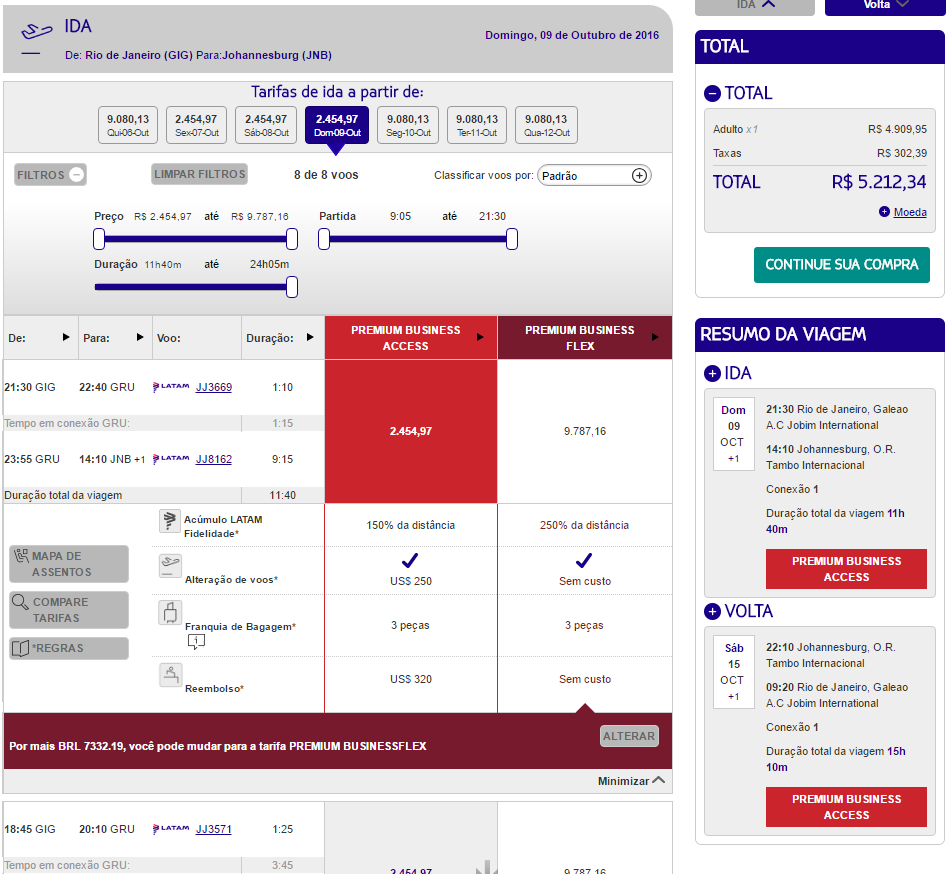The image size is (949, 874).
Task: Click the minus icon on FILTROS
Action: (x=76, y=174)
